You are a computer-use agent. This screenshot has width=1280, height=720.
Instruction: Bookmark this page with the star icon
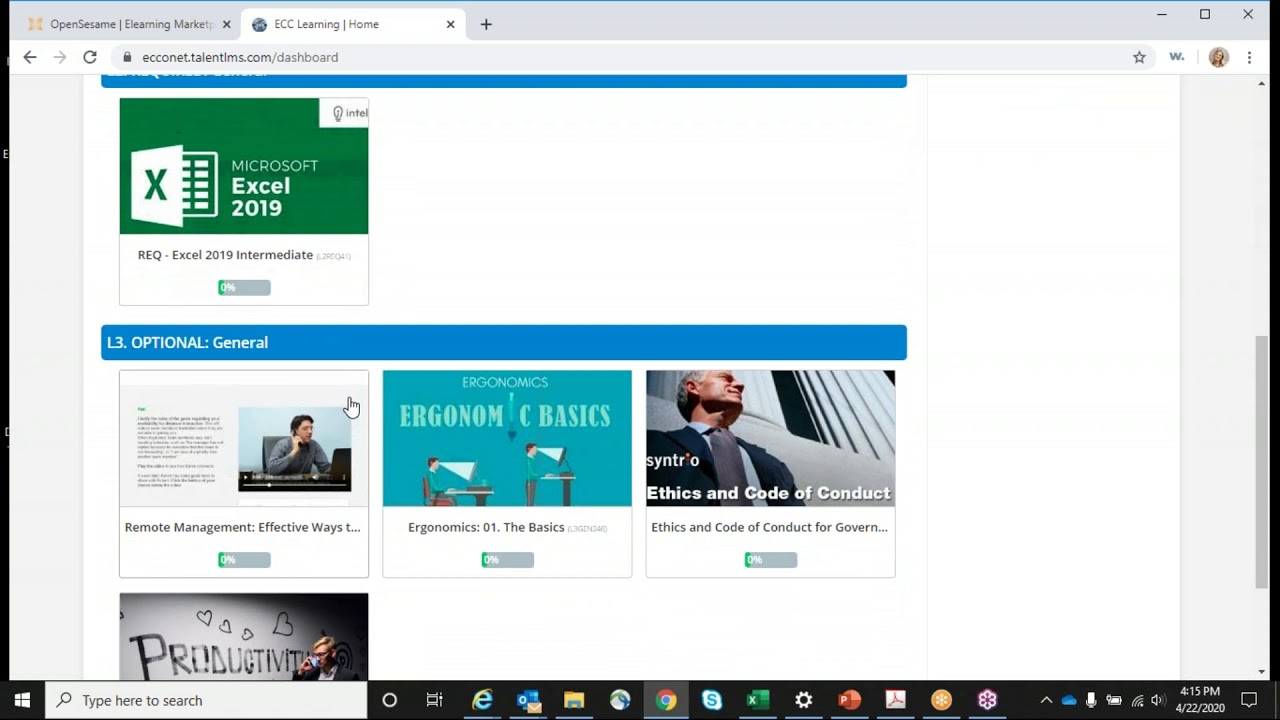coord(1139,57)
